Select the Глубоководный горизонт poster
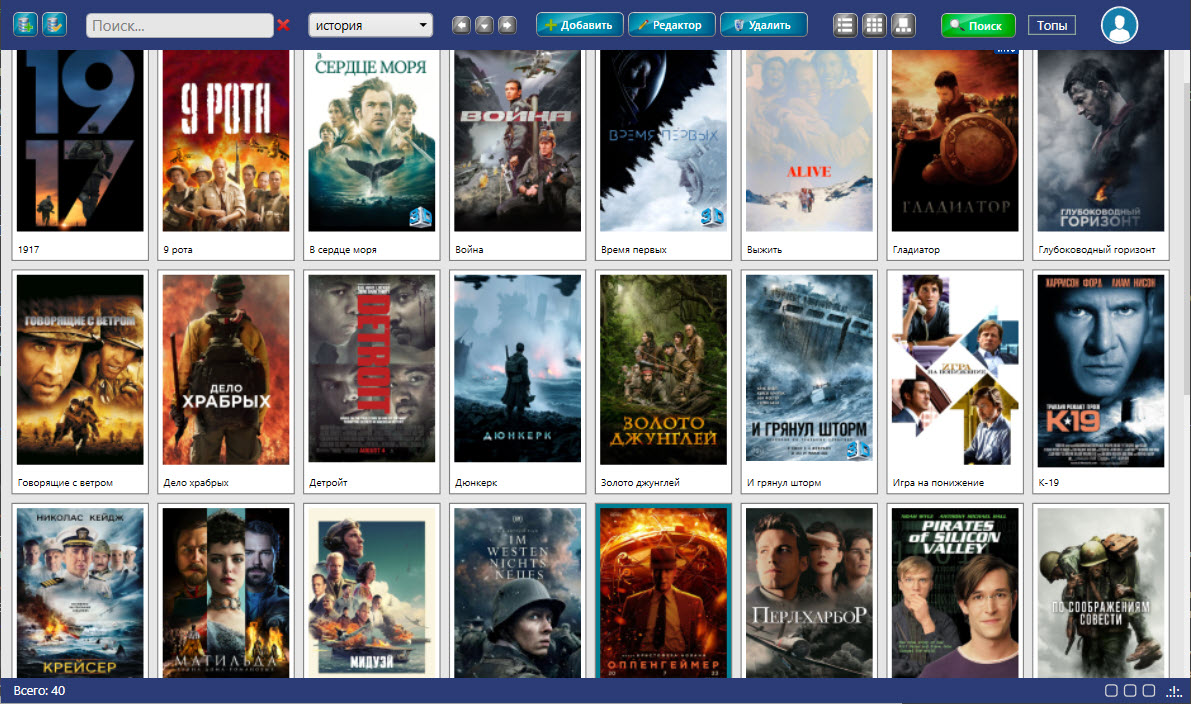The width and height of the screenshot is (1191, 704). 1101,140
